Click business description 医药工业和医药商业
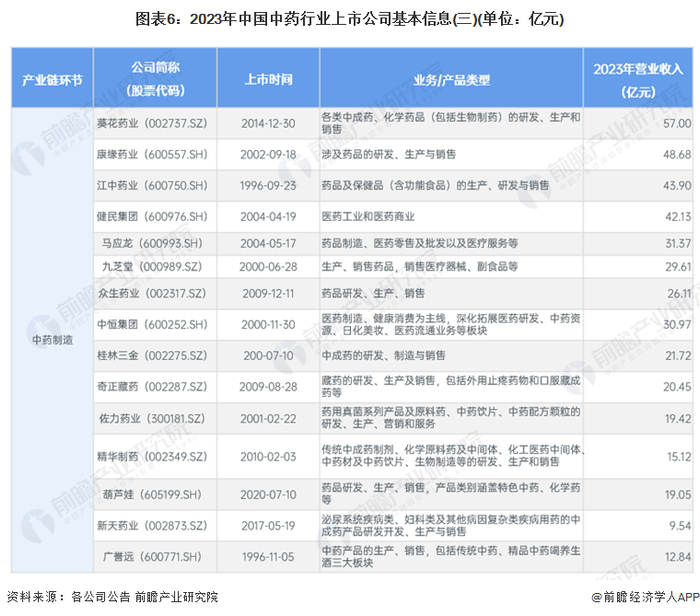The width and height of the screenshot is (700, 616). coord(368,216)
